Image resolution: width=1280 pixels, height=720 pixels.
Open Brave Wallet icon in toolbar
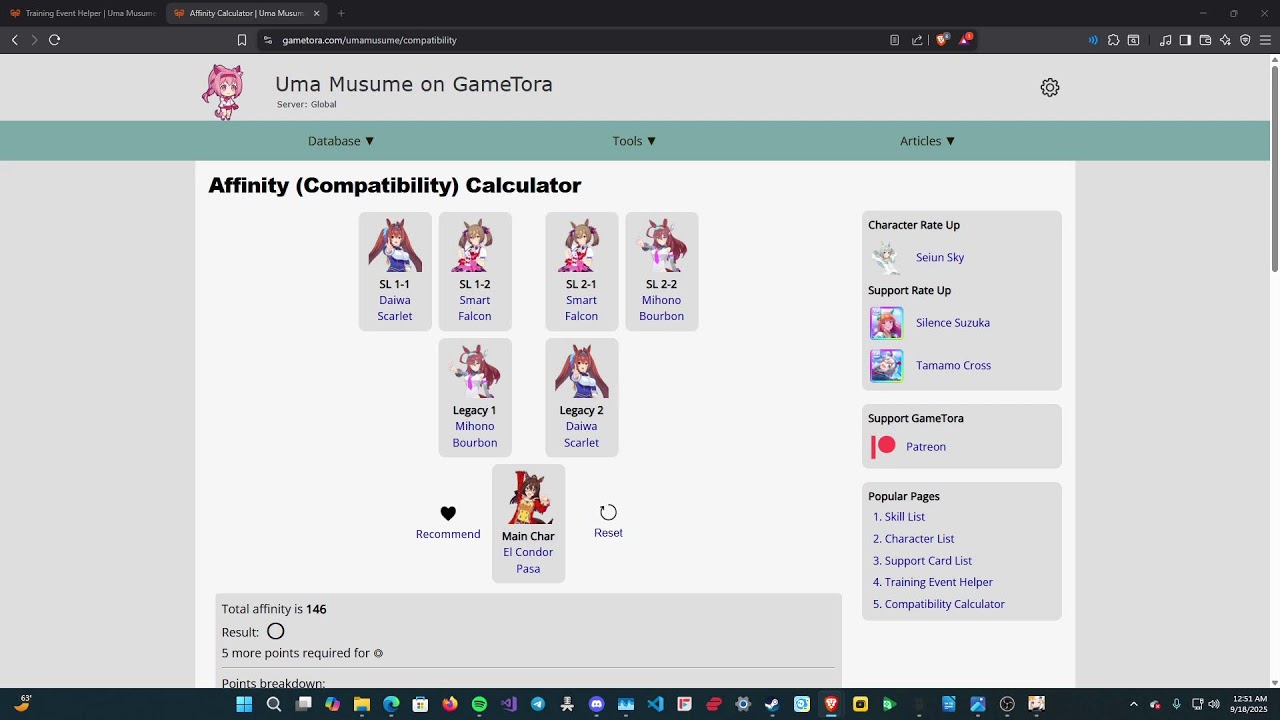[1205, 40]
